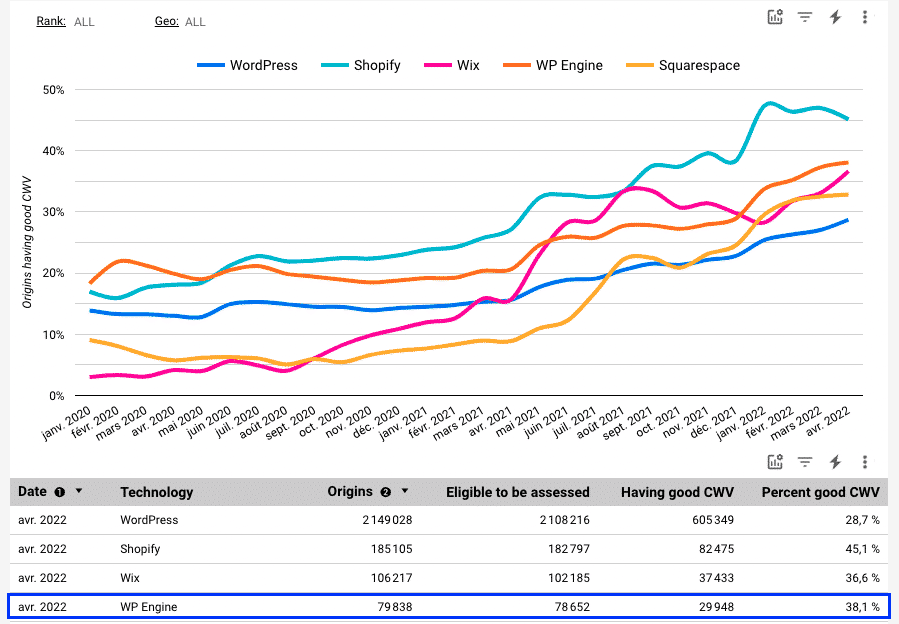Open the filter icon above the data table
The height and width of the screenshot is (624, 899).
pyautogui.click(x=805, y=462)
